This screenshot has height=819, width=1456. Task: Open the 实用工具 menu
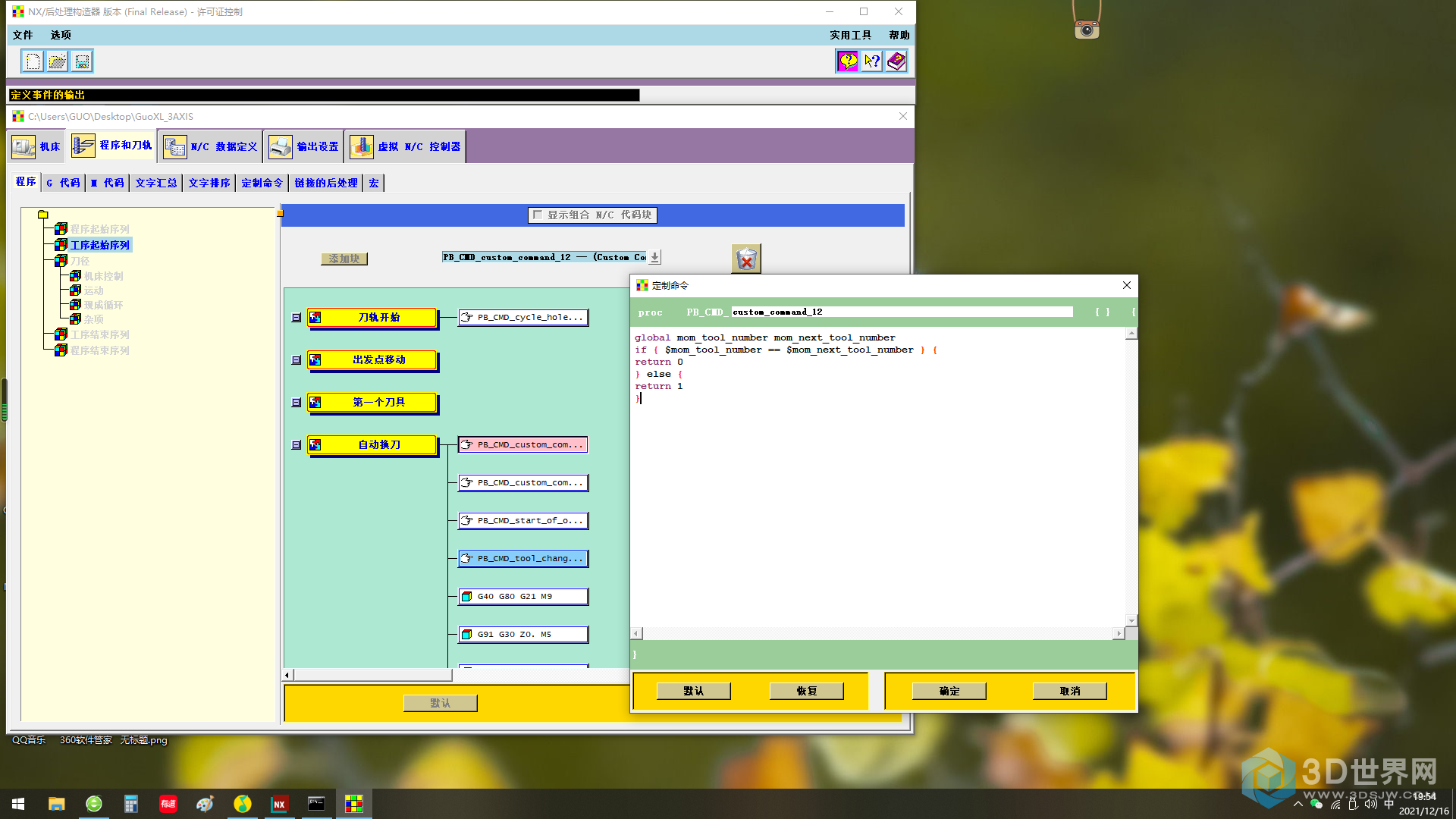pyautogui.click(x=850, y=35)
